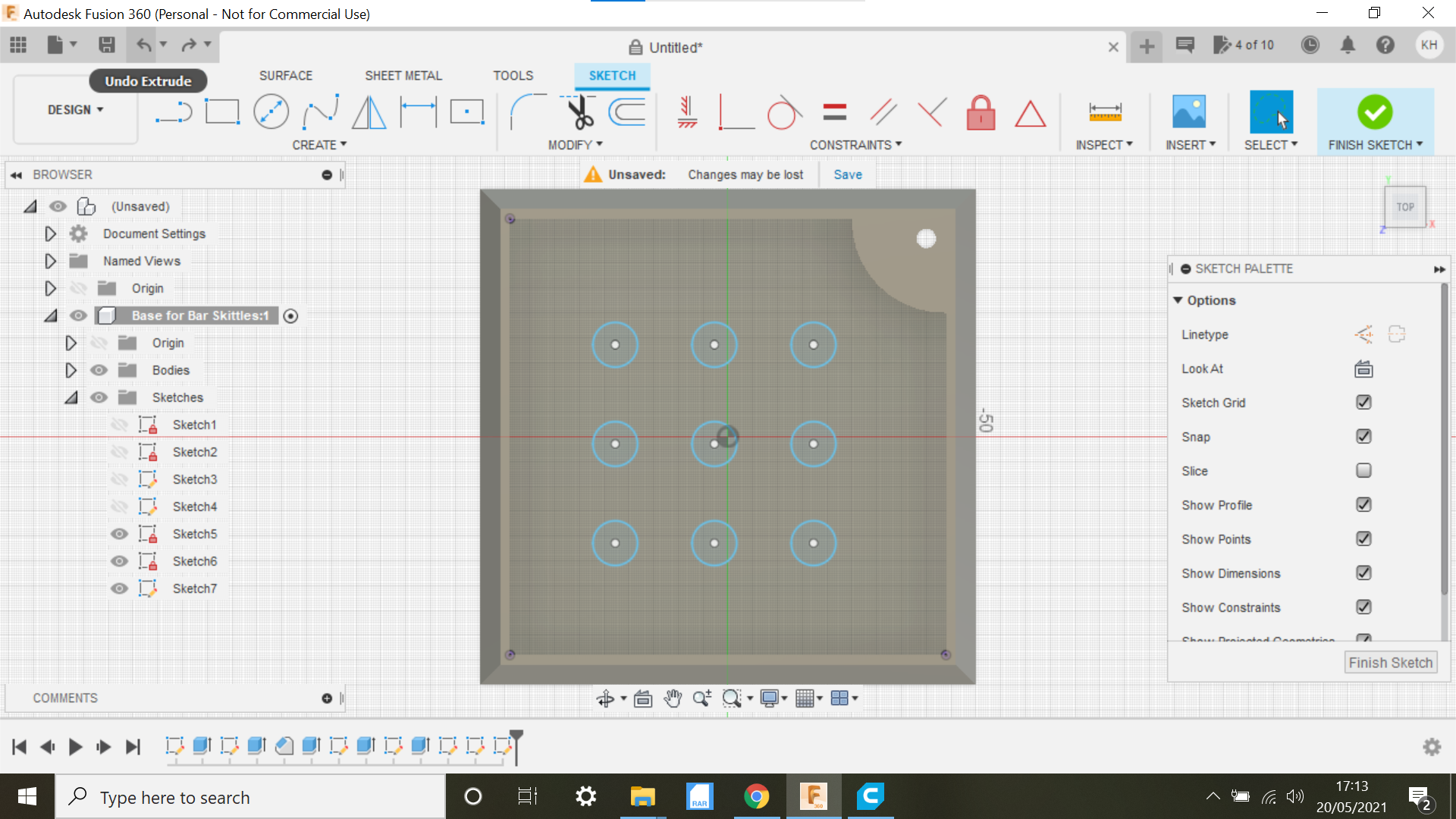The height and width of the screenshot is (819, 1456).
Task: Expand the Origin folder under Base for Bar Skittles:1
Action: [x=71, y=342]
